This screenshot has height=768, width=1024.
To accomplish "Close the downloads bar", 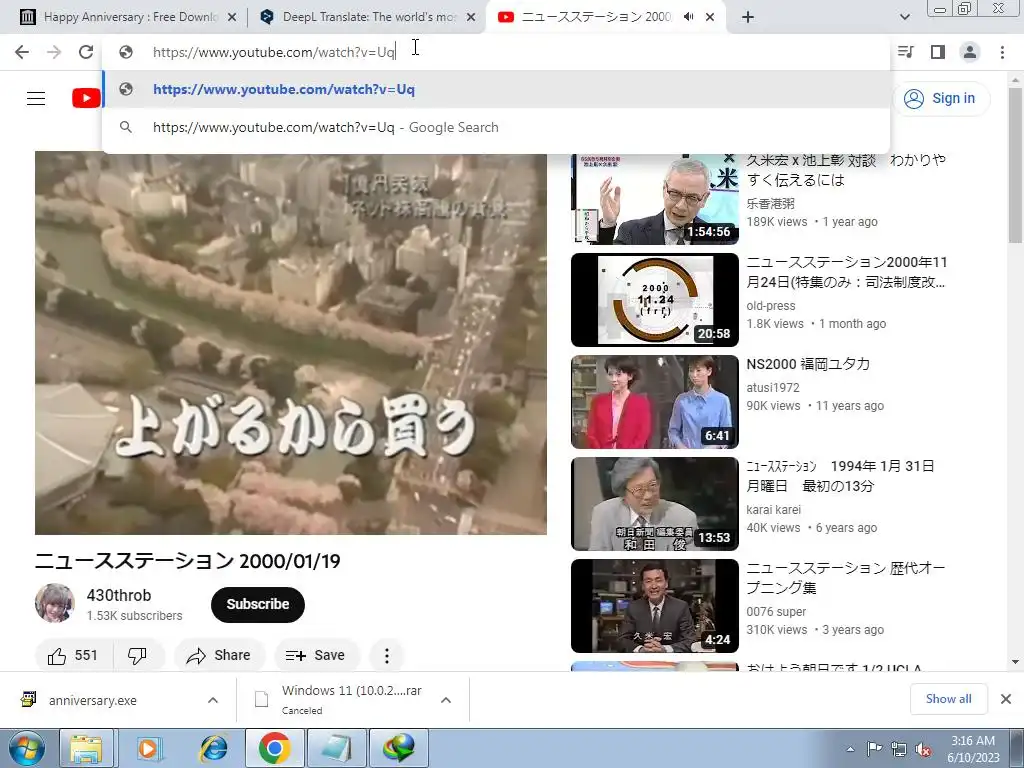I will [1006, 699].
